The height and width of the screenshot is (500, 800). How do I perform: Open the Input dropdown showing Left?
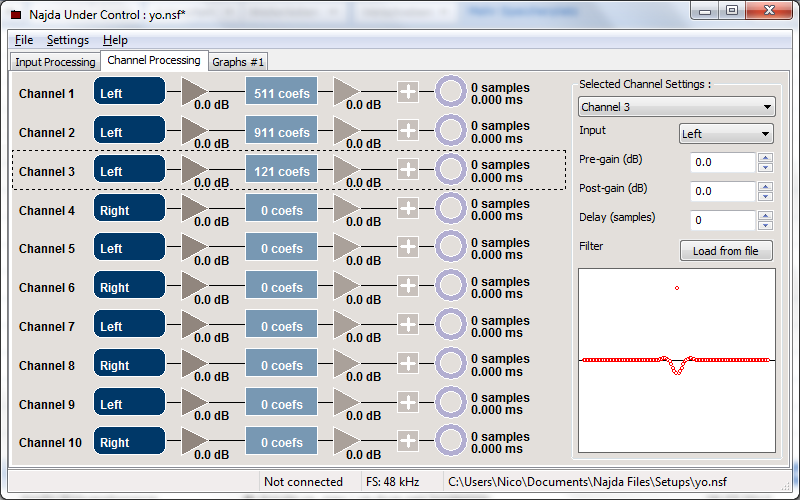coord(726,134)
